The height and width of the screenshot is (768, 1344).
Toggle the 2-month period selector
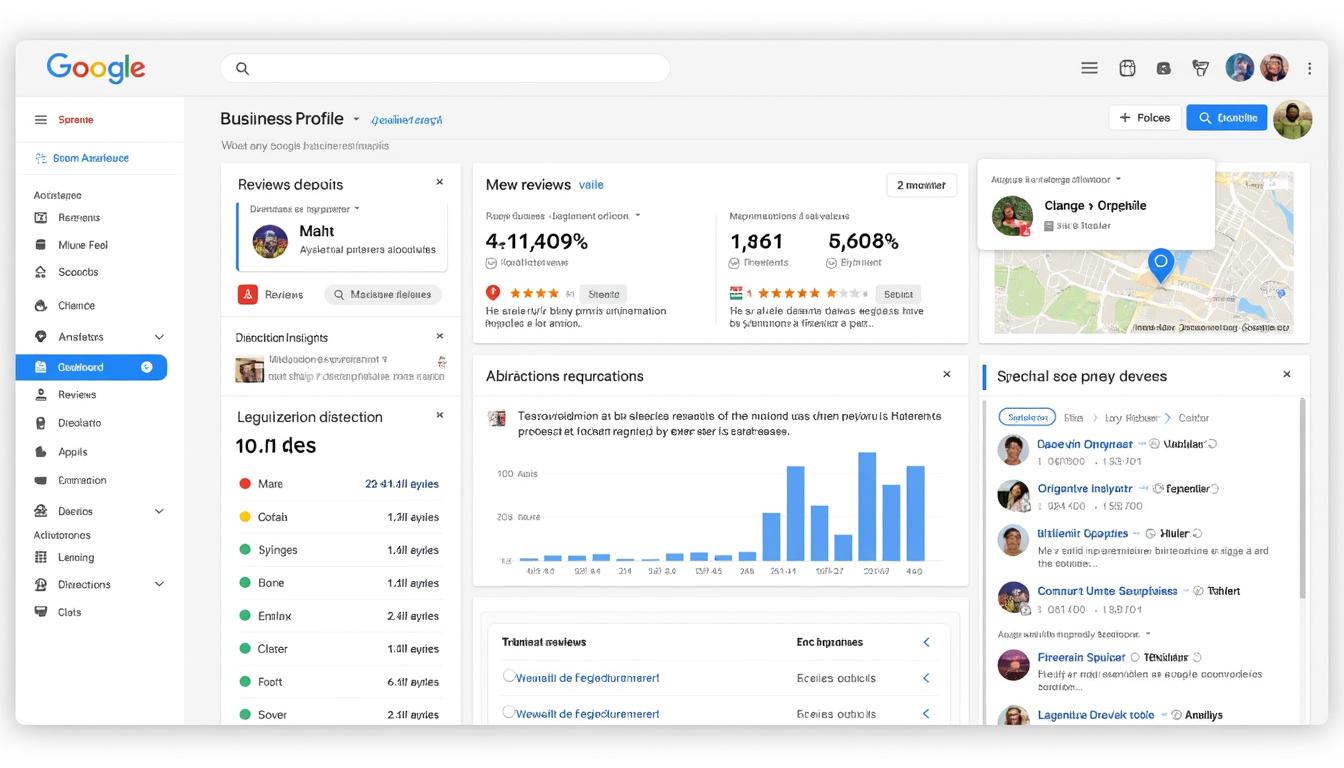920,184
